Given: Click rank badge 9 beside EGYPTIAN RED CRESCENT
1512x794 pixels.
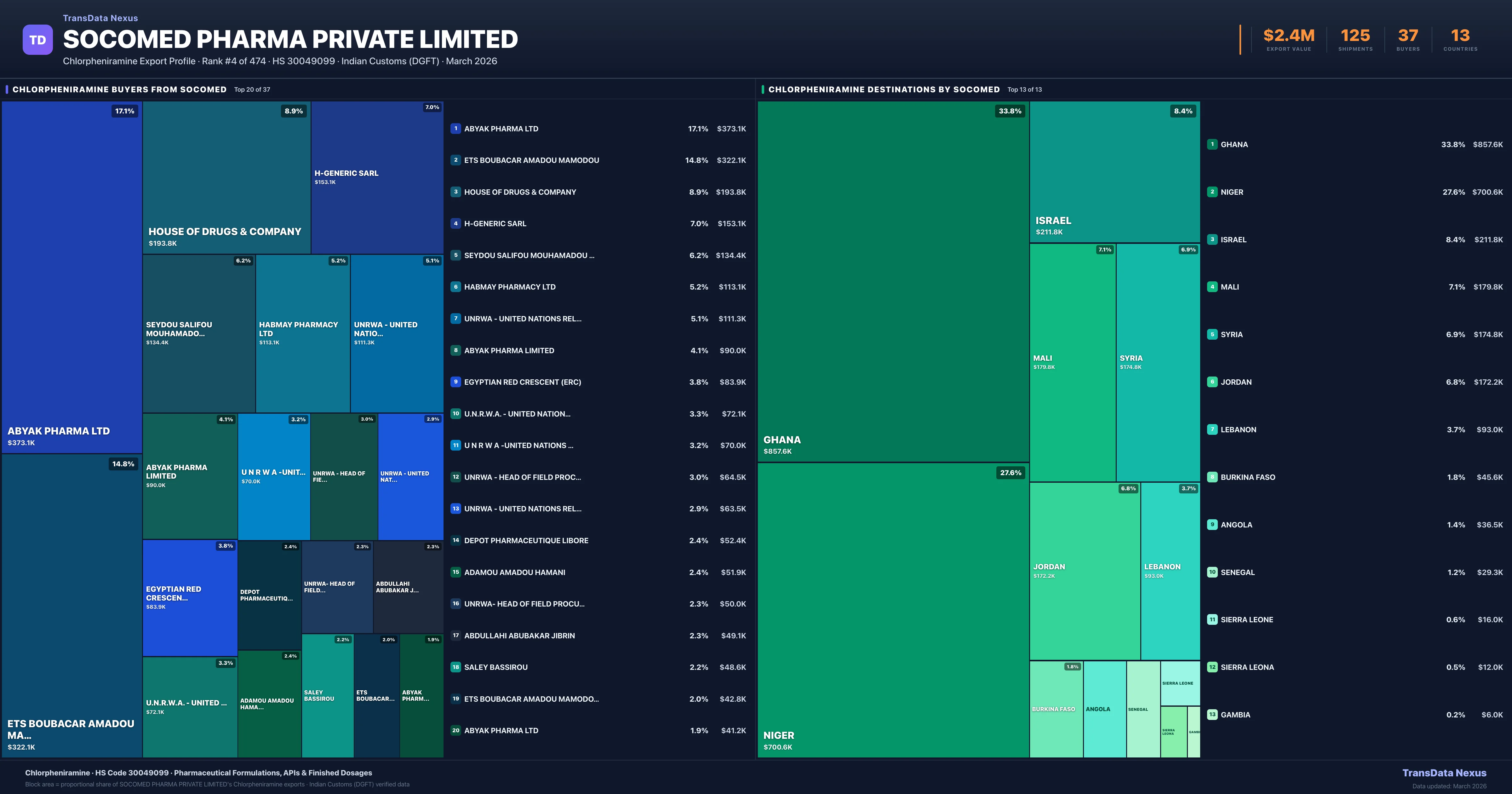Looking at the screenshot, I should pos(455,382).
